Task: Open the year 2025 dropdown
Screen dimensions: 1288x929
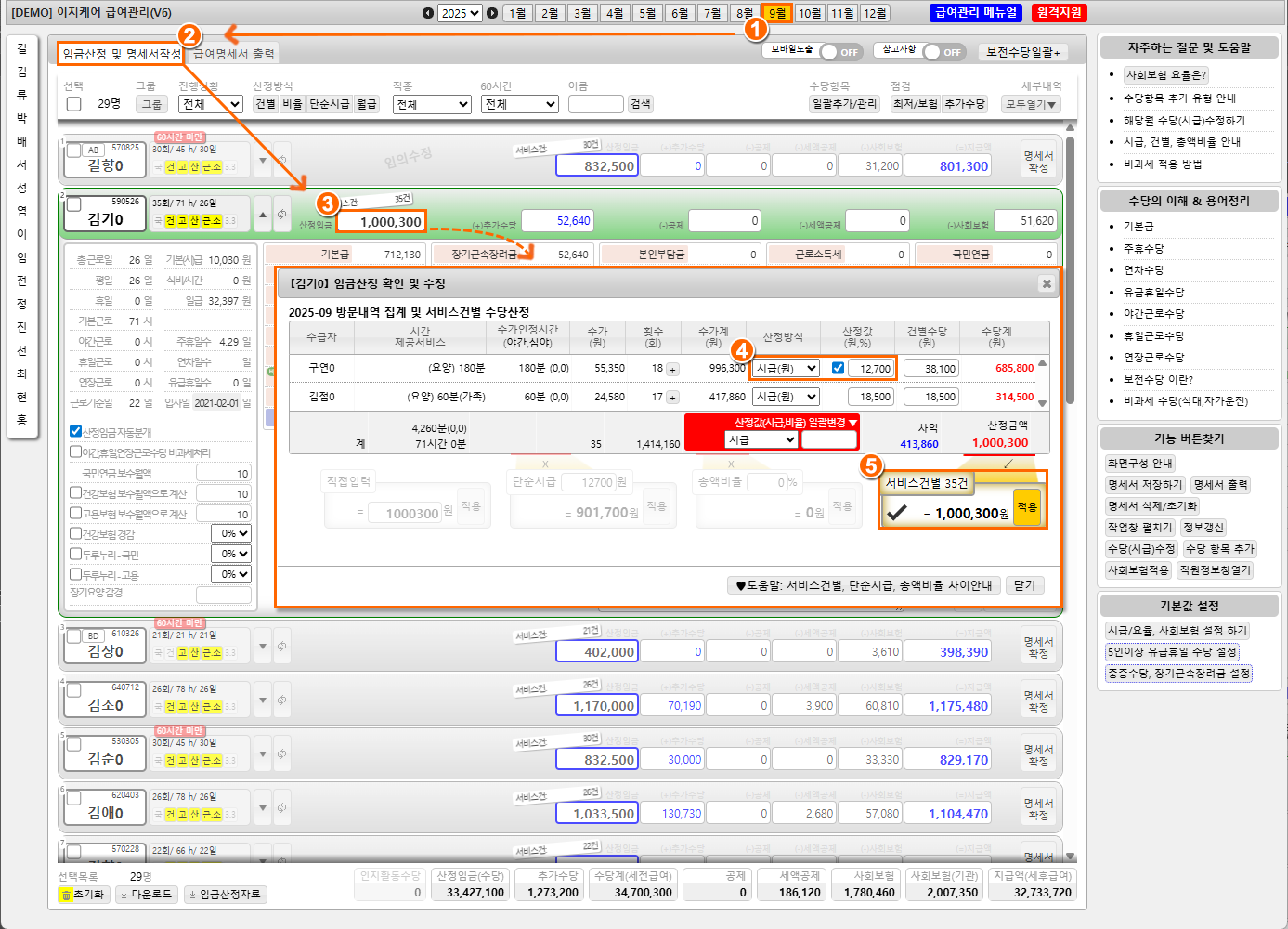Action: coord(460,13)
